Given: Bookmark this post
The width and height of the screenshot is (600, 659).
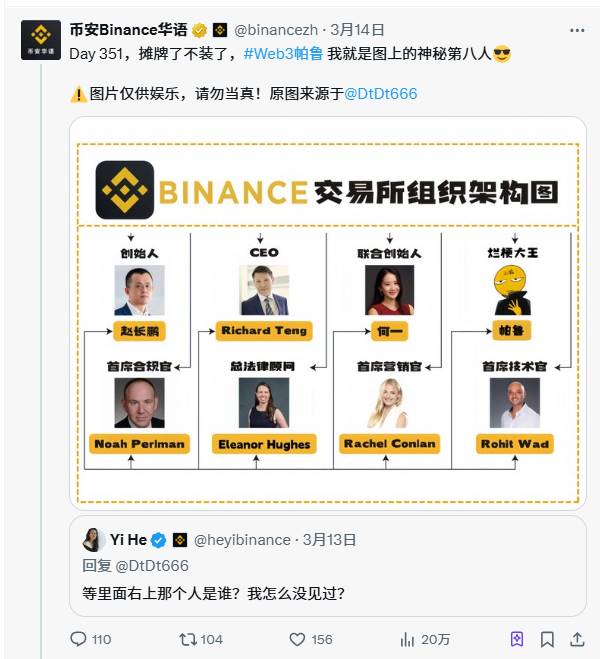Looking at the screenshot, I should [547, 639].
